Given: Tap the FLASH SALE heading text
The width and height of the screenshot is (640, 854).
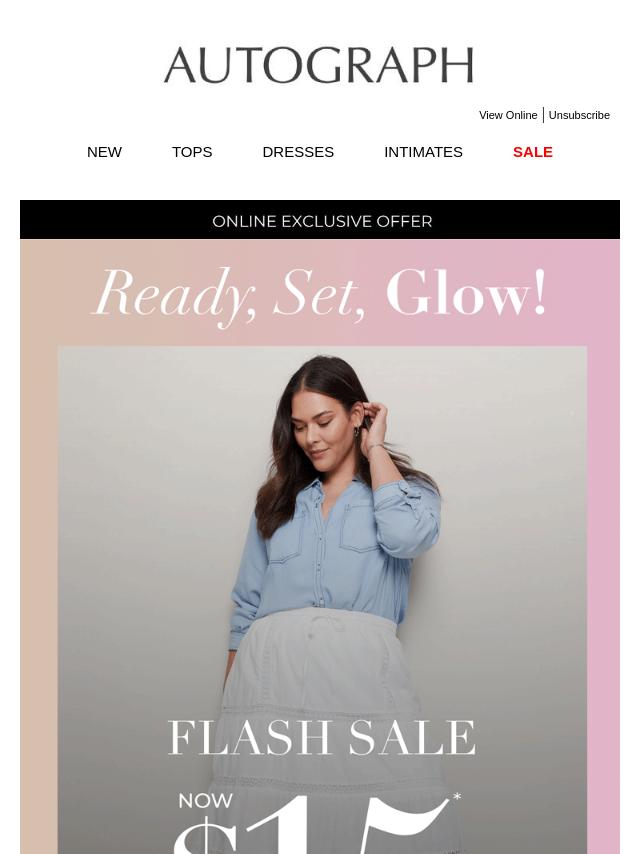Looking at the screenshot, I should [x=321, y=737].
